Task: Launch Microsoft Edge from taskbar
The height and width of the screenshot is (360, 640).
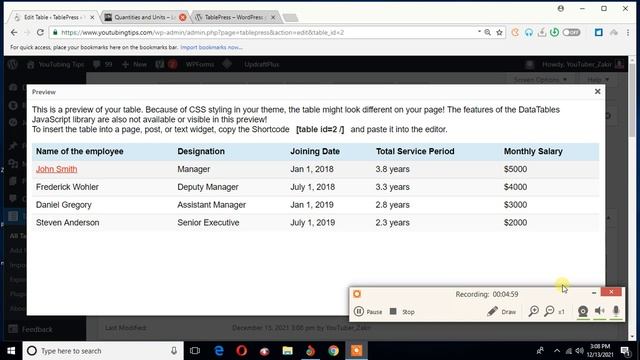Action: pyautogui.click(x=219, y=351)
